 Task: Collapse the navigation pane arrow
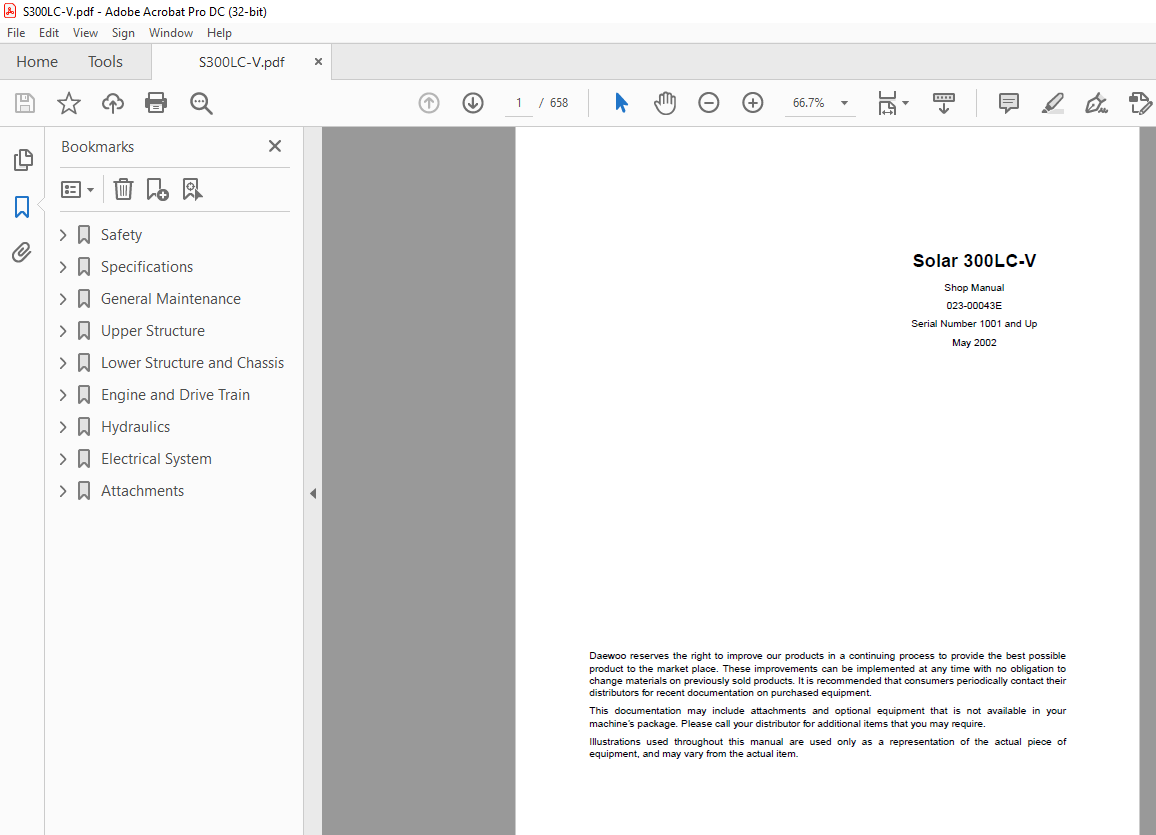tap(313, 493)
